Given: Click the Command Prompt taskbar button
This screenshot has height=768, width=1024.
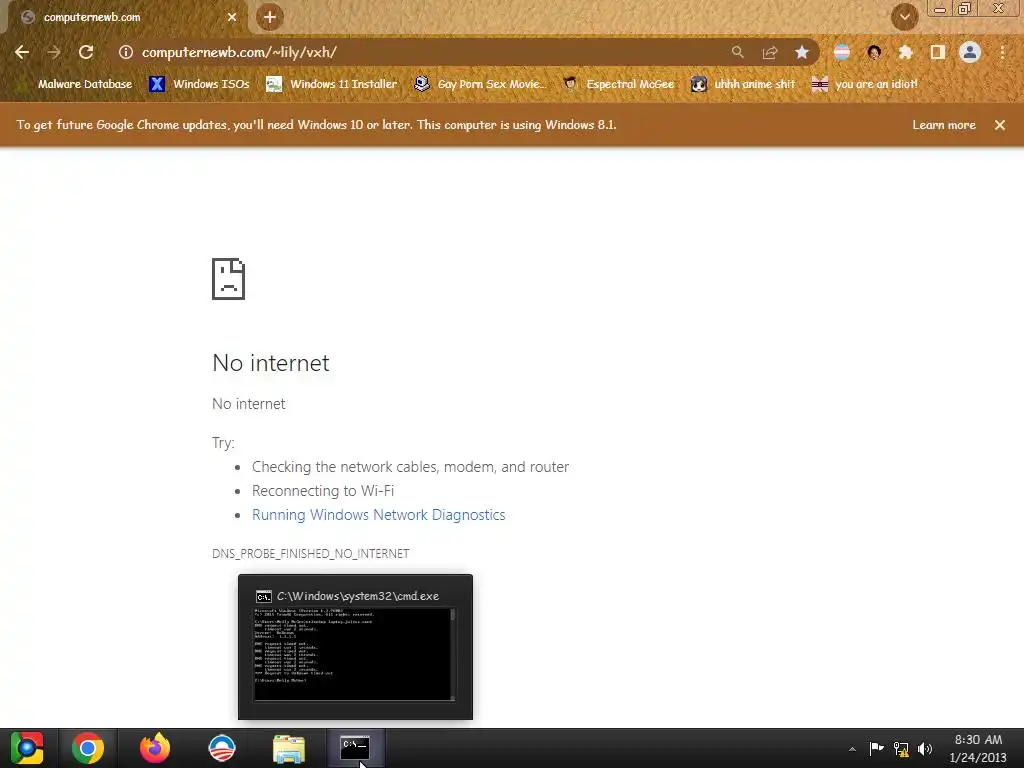Looking at the screenshot, I should [x=355, y=748].
